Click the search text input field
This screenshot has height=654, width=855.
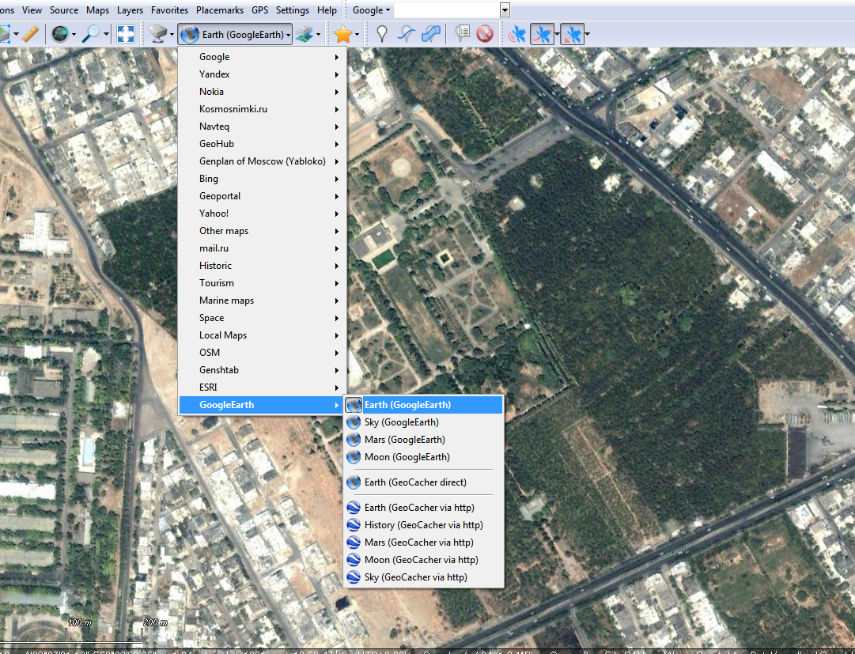coord(446,10)
